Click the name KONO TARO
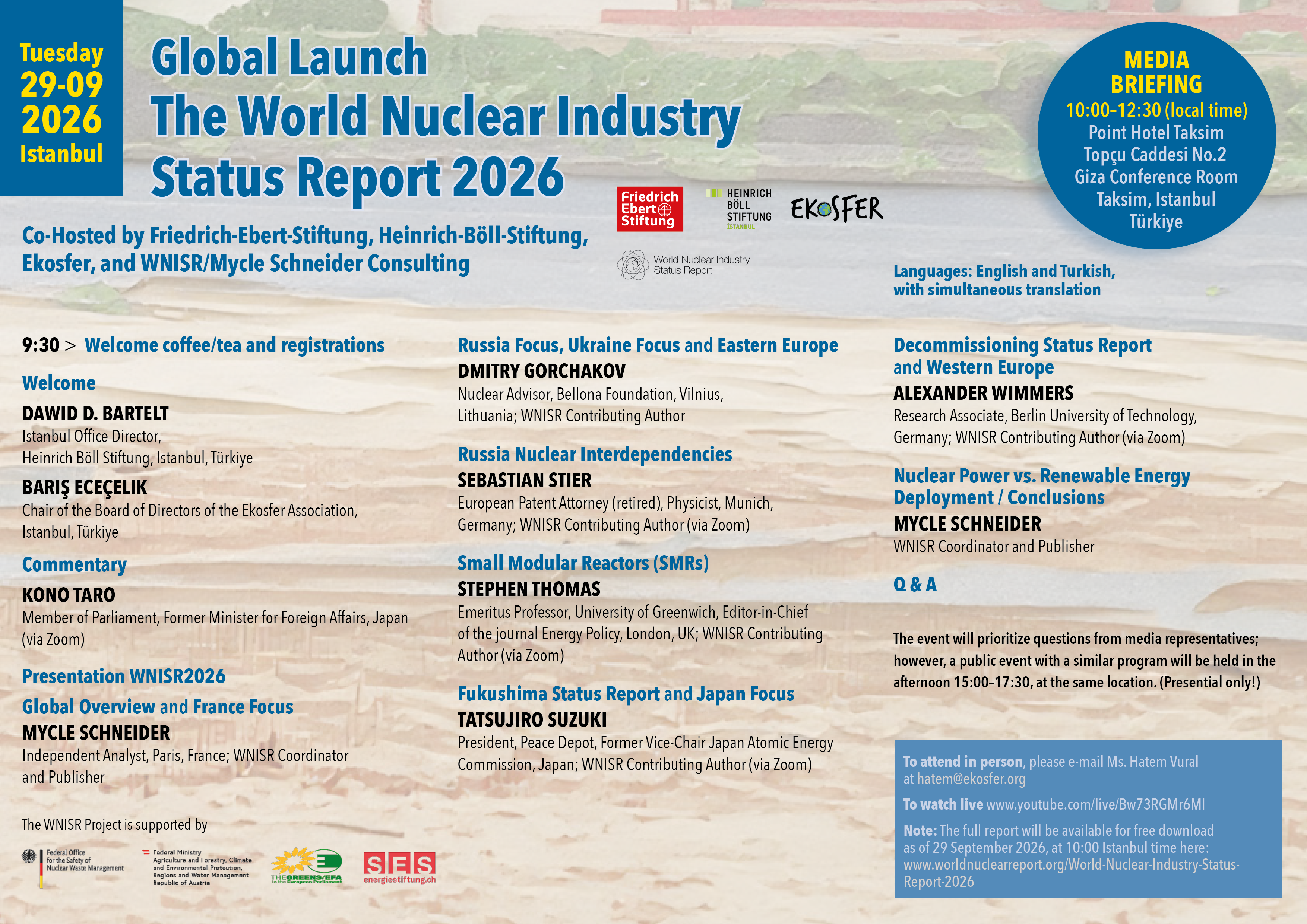This screenshot has height=924, width=1307. click(68, 595)
